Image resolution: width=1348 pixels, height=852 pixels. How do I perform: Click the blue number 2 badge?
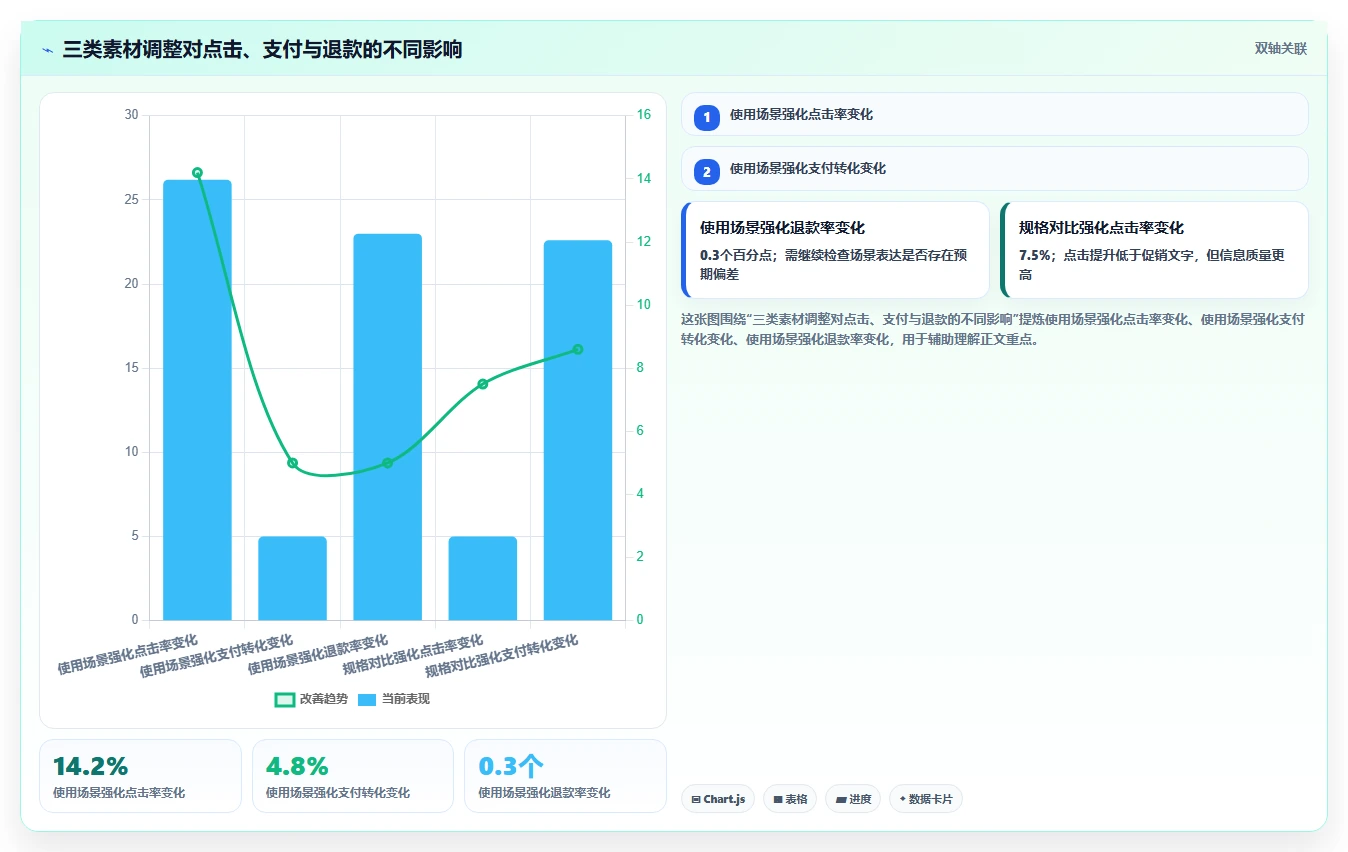707,172
